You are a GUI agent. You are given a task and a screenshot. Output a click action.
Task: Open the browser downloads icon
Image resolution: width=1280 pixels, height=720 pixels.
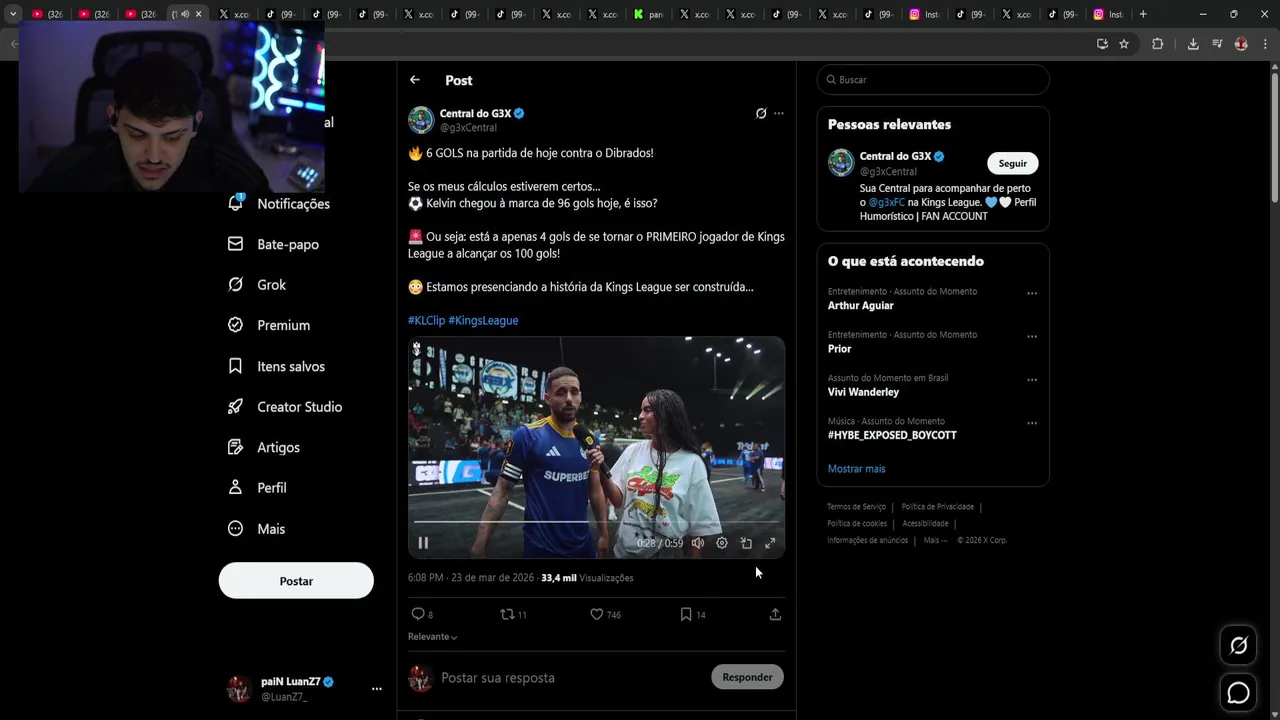click(1193, 44)
